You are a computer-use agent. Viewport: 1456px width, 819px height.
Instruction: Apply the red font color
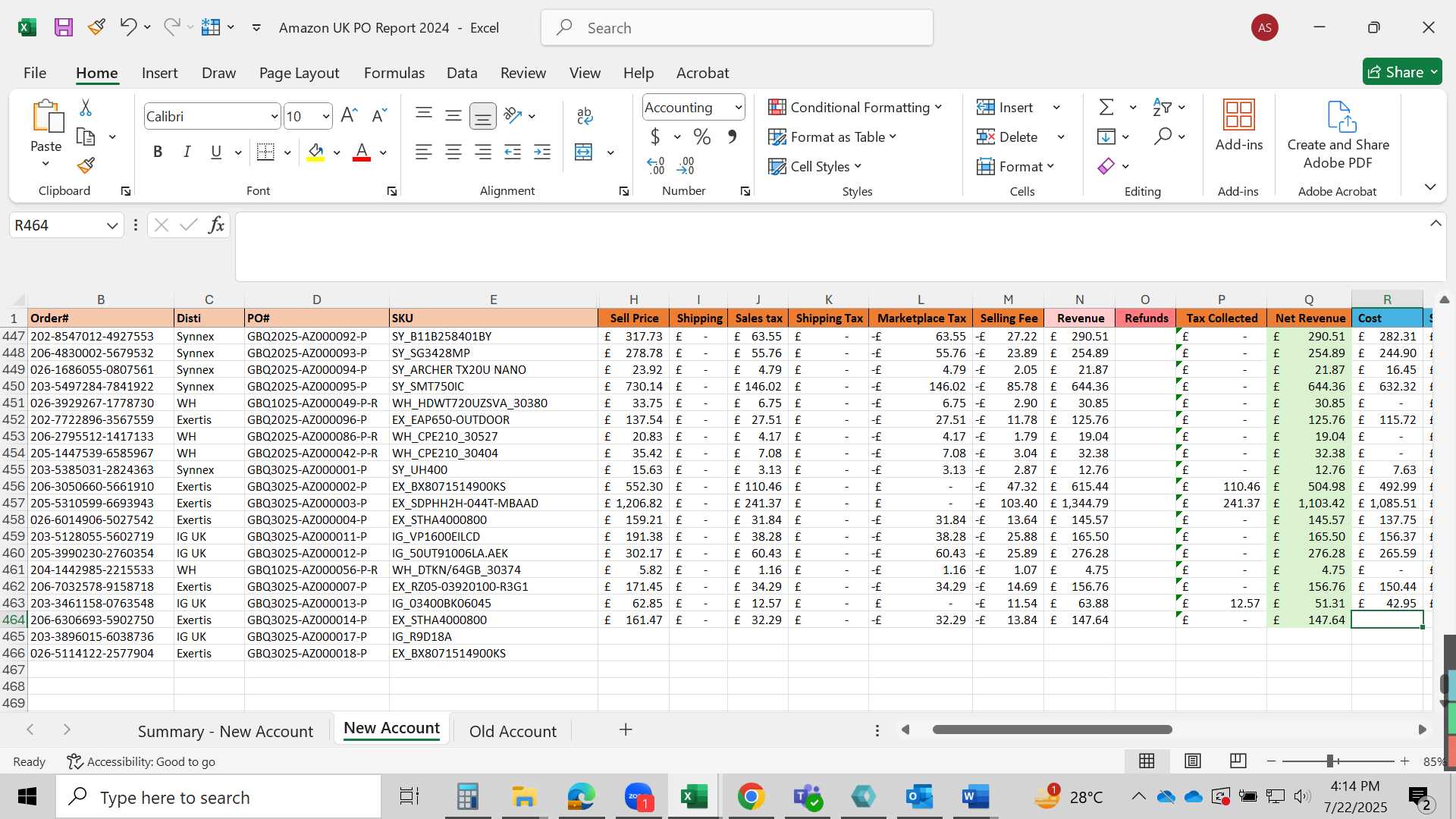click(362, 152)
